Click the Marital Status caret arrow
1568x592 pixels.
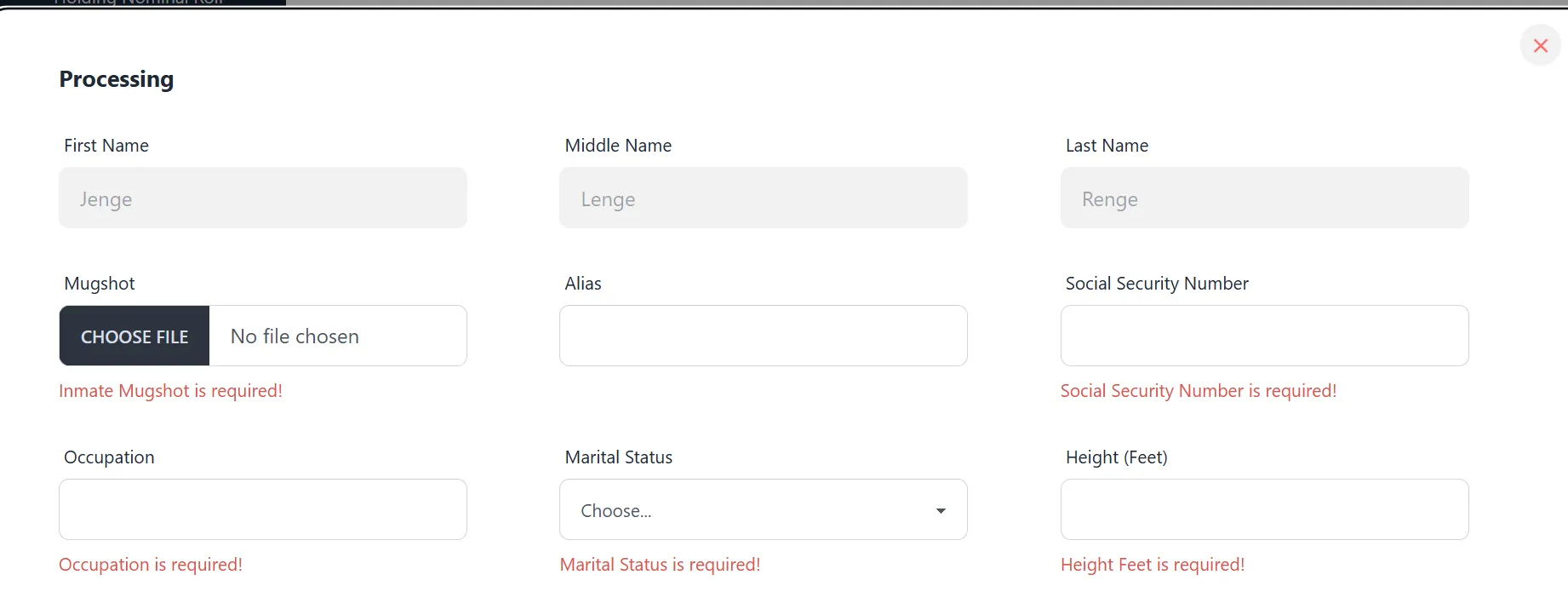[941, 511]
